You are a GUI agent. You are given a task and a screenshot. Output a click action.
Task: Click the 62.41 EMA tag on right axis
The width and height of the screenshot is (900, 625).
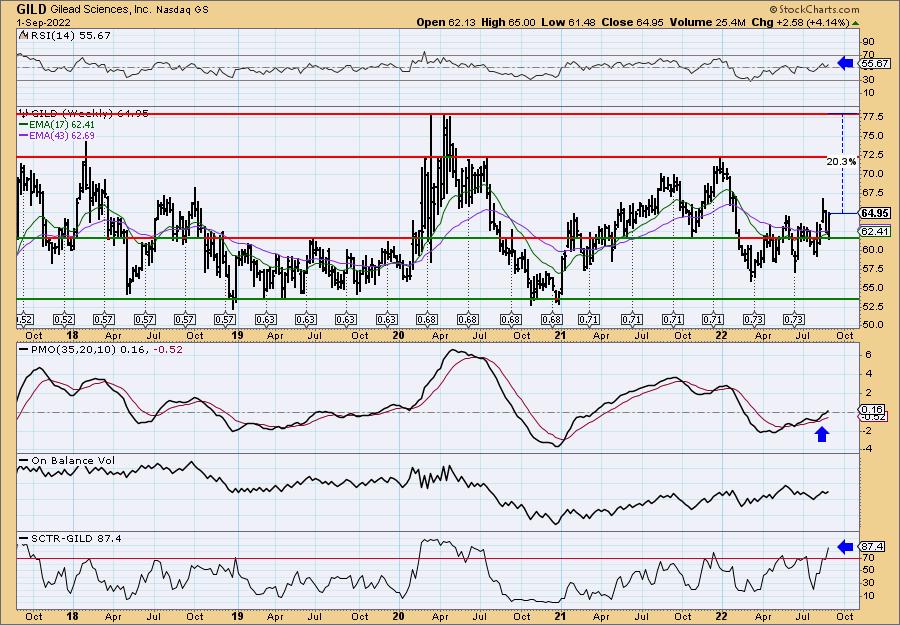875,231
